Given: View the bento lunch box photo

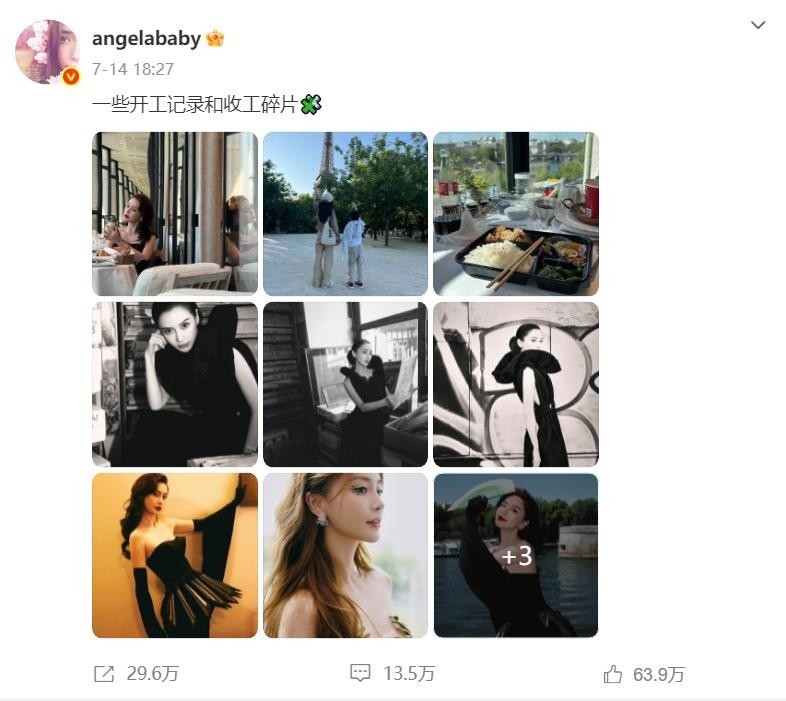Looking at the screenshot, I should [x=516, y=214].
